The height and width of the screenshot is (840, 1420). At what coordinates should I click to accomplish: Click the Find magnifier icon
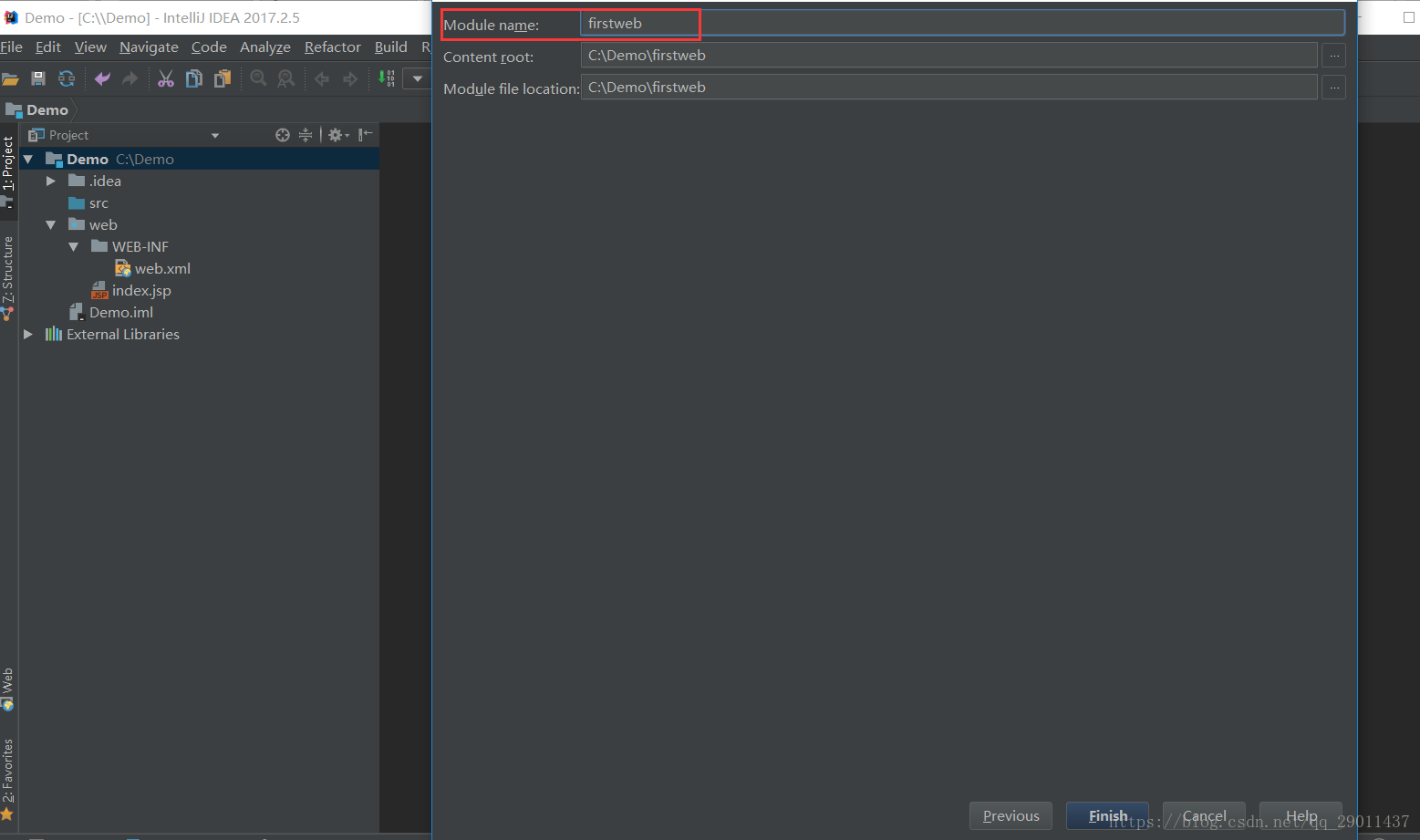259,79
